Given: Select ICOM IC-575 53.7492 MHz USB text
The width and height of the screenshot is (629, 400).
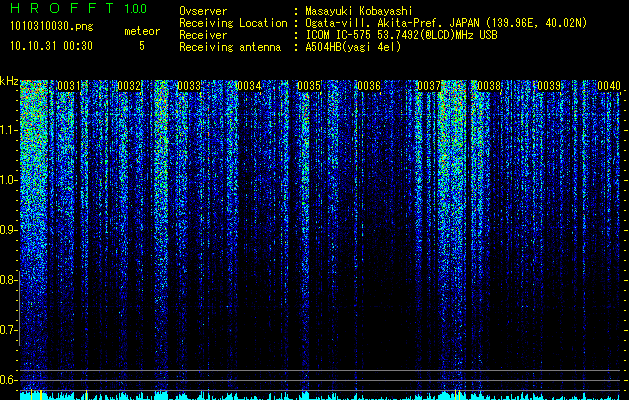Looking at the screenshot, I should [x=401, y=35].
